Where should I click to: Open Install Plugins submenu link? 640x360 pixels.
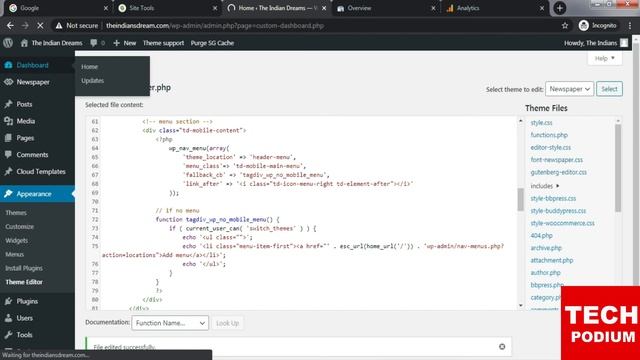[x=24, y=268]
